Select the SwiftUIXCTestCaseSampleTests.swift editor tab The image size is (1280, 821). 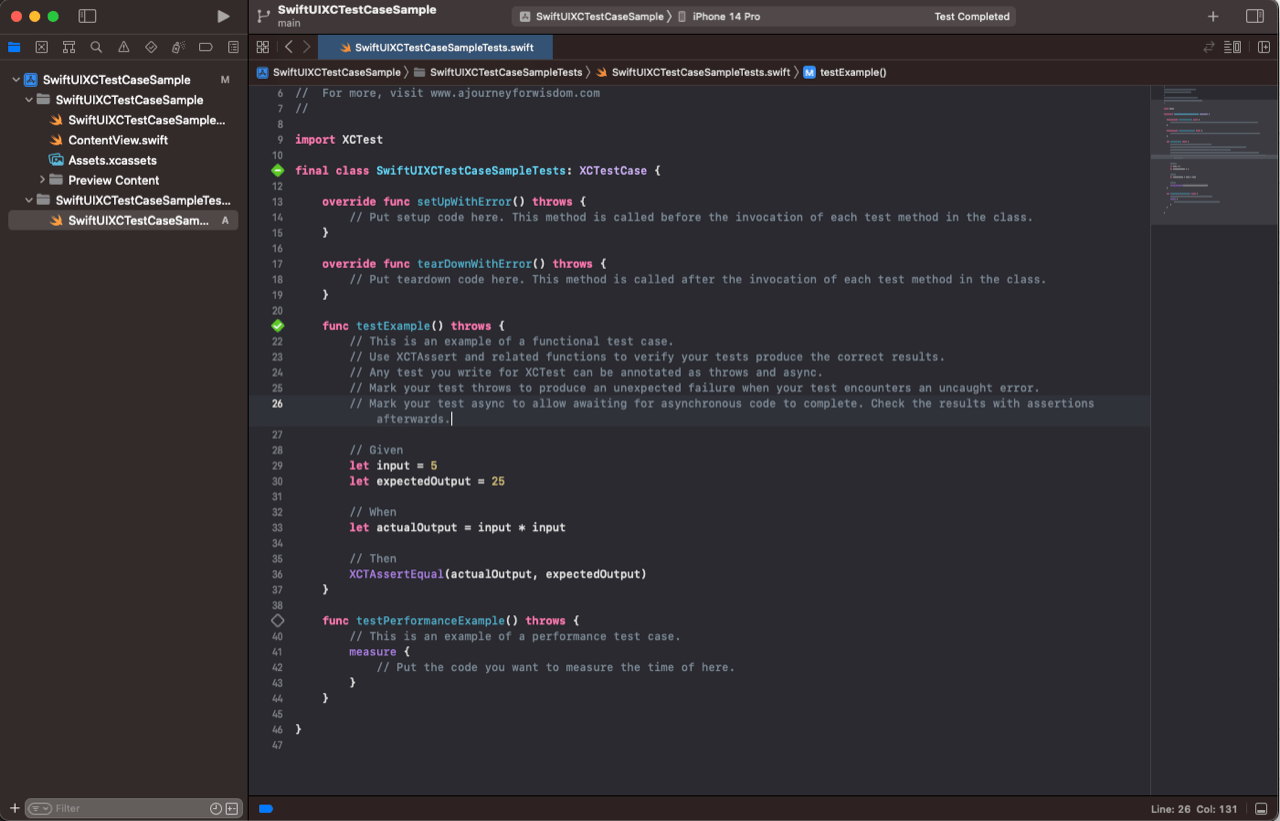click(x=434, y=47)
